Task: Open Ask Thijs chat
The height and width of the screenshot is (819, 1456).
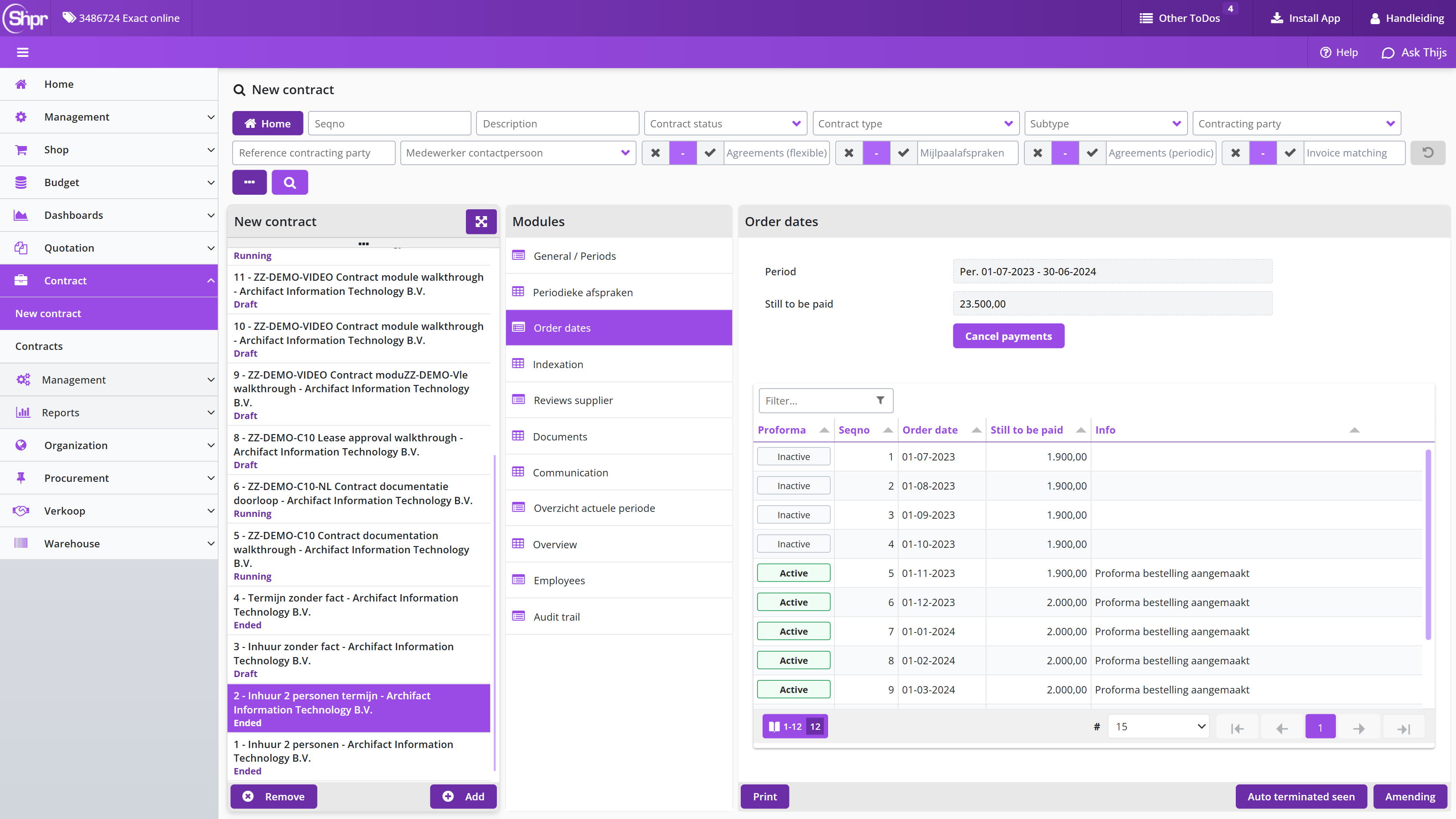Action: (1414, 53)
